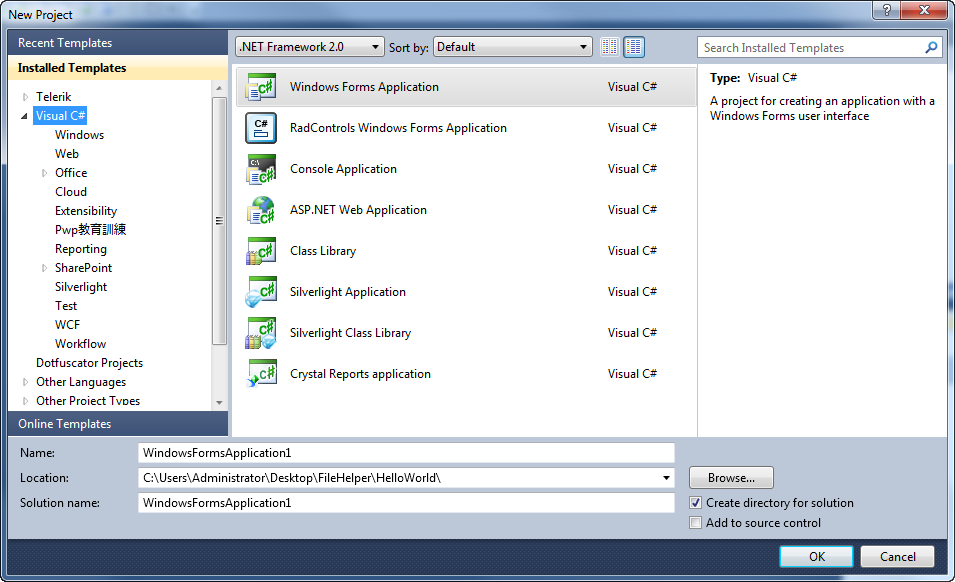Expand the SharePoint tree node
The image size is (955, 582).
(44, 268)
